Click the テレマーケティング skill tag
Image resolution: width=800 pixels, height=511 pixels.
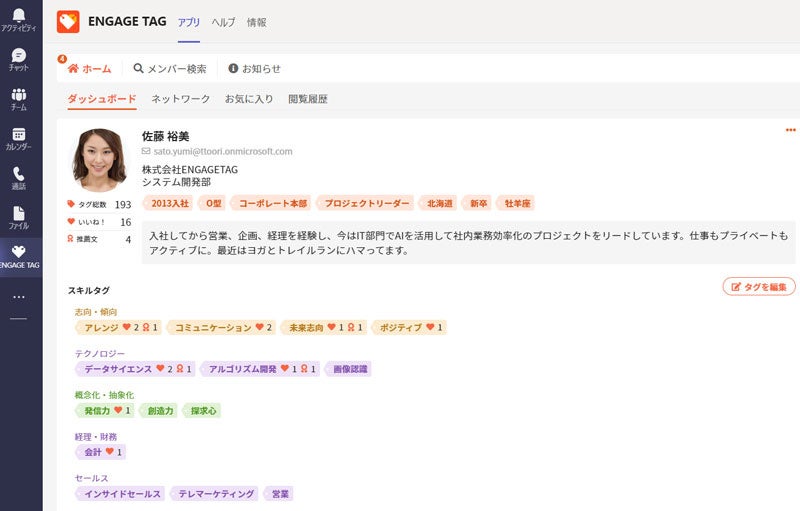(214, 493)
